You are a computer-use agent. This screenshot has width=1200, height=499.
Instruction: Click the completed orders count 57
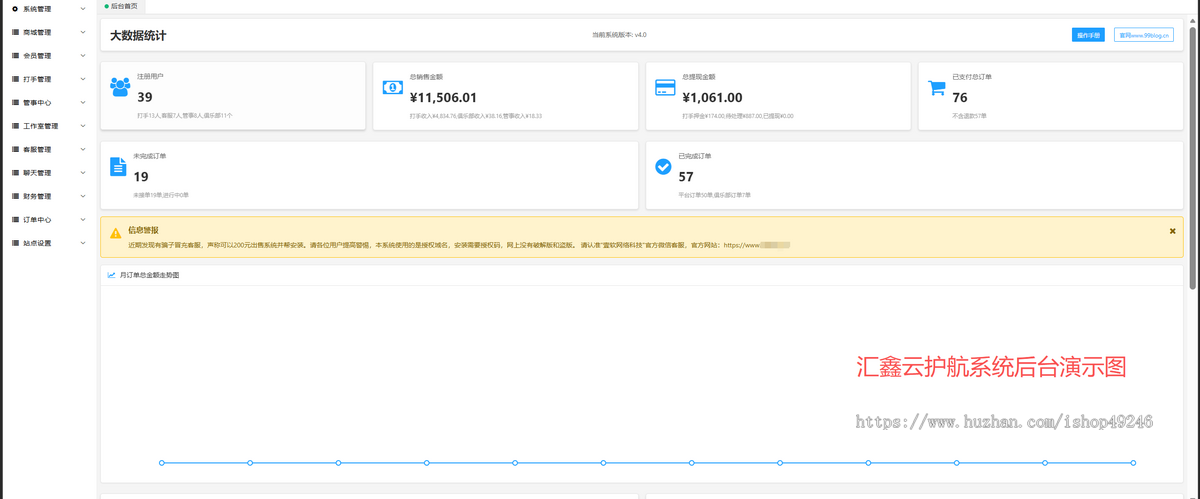[686, 177]
